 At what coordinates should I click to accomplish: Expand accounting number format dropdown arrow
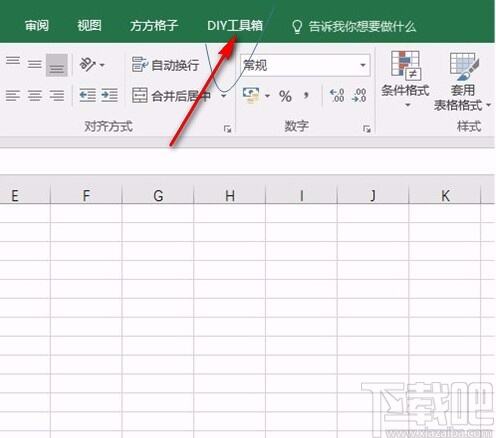click(267, 96)
